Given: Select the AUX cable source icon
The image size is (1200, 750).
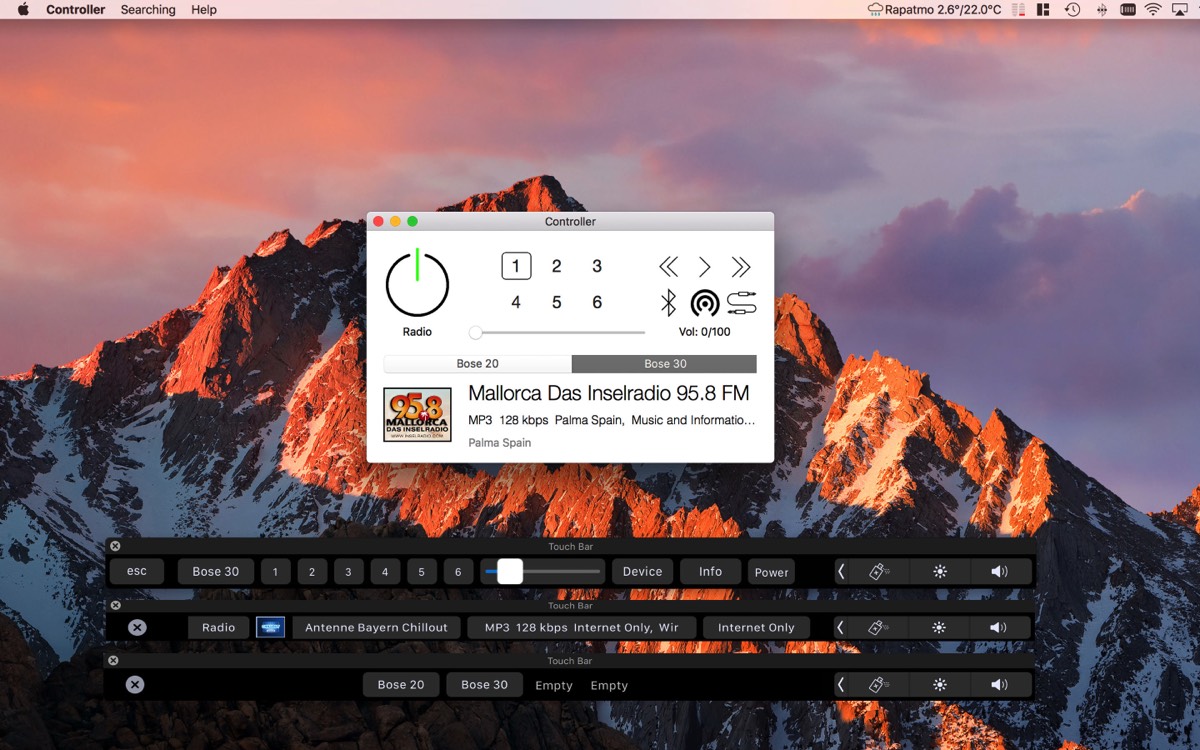Looking at the screenshot, I should tap(741, 302).
